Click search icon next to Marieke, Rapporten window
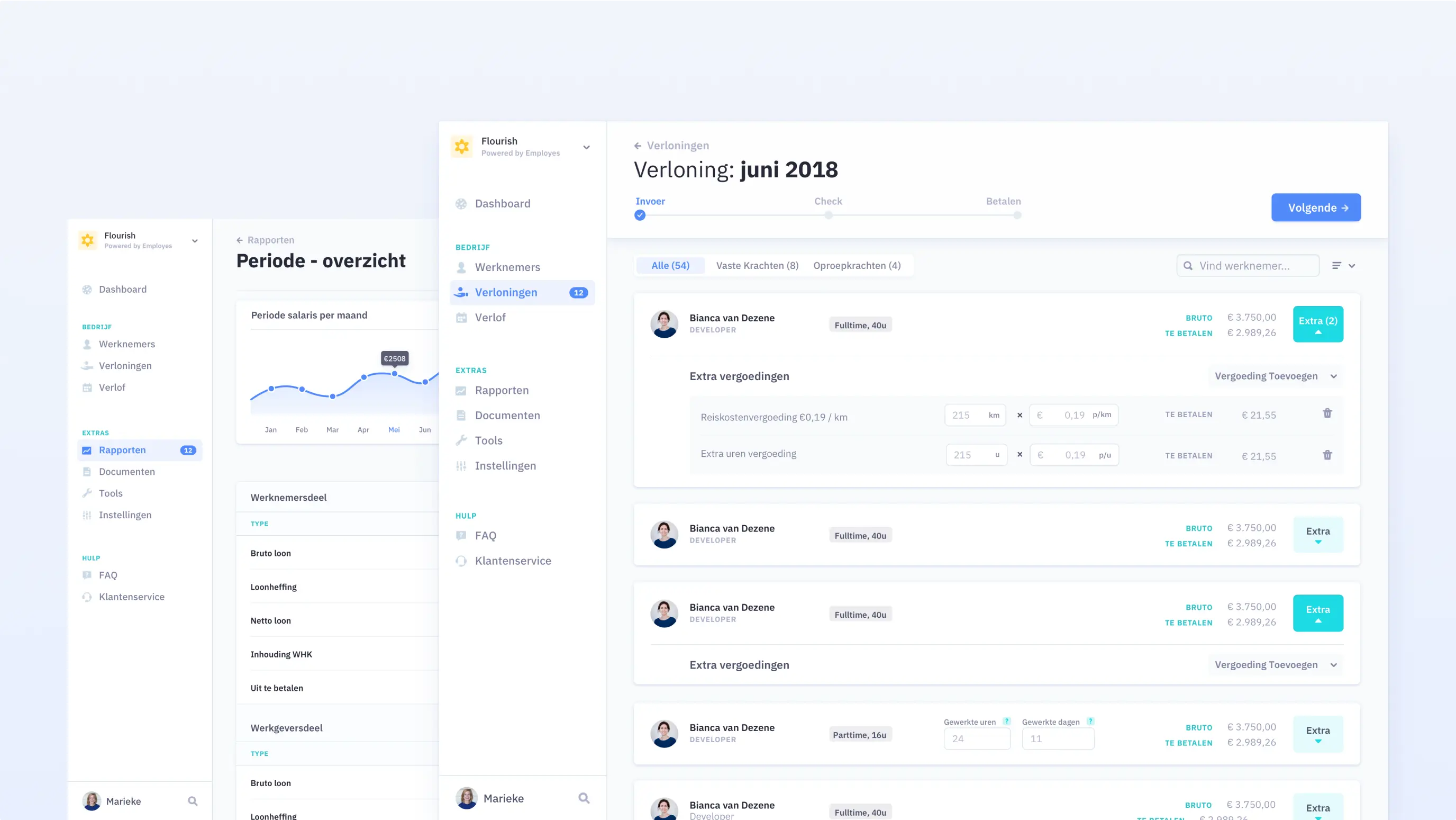Image resolution: width=1456 pixels, height=820 pixels. [193, 801]
